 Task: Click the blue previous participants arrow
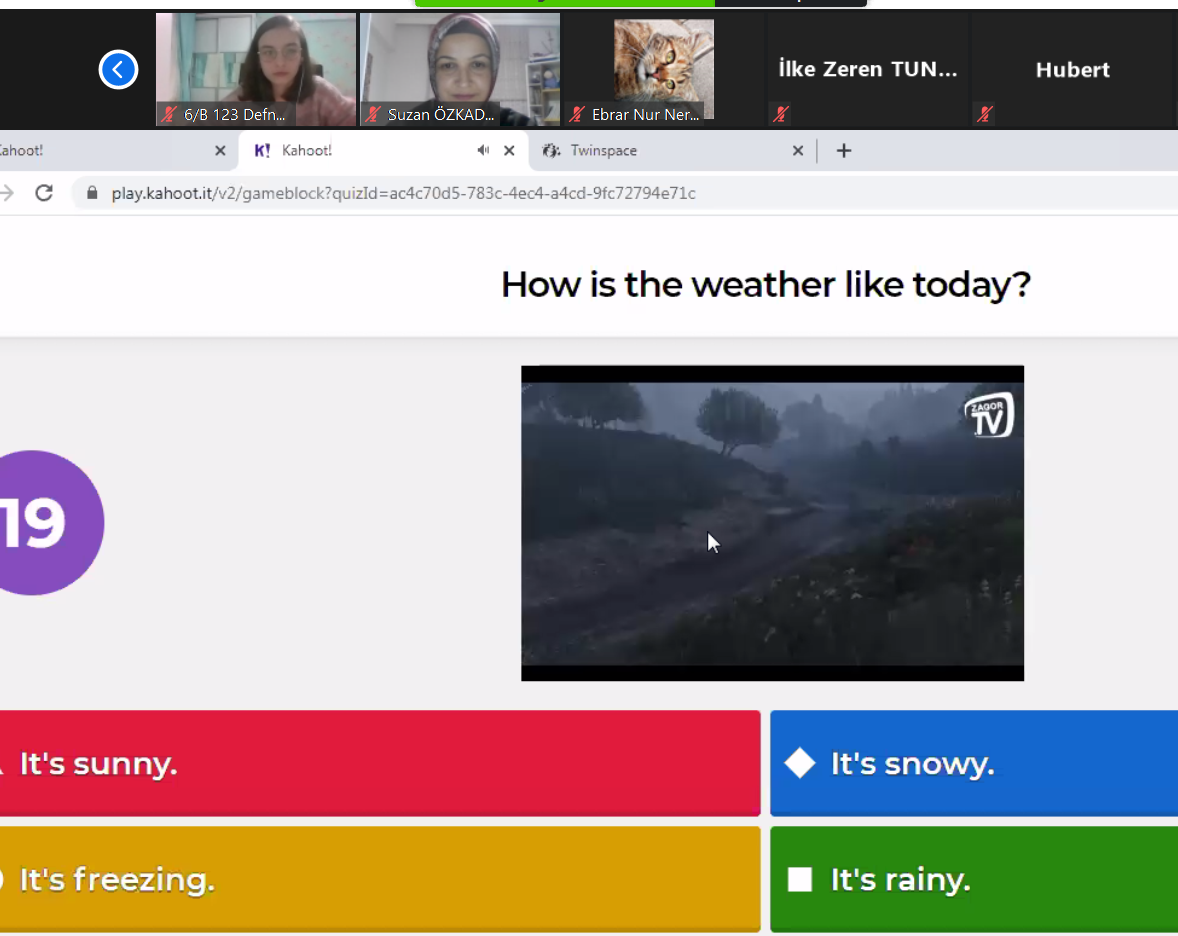click(x=118, y=70)
